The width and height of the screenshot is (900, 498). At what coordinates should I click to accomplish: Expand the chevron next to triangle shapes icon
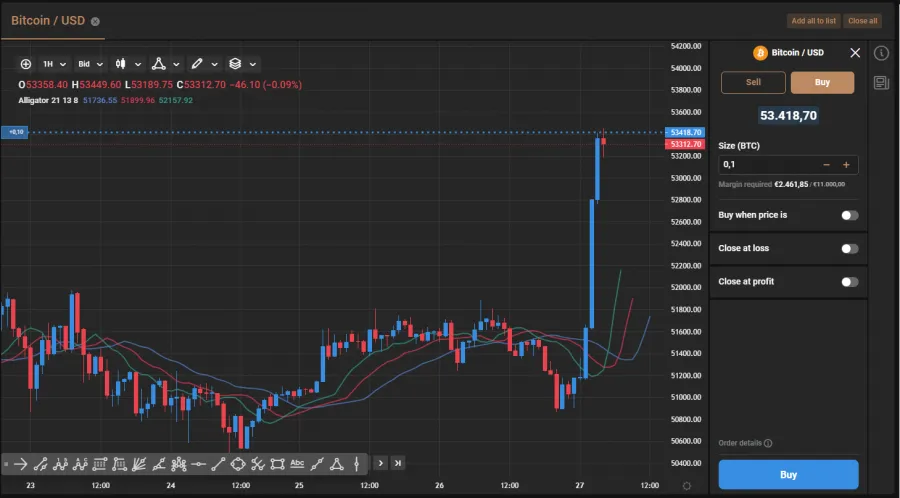point(176,64)
